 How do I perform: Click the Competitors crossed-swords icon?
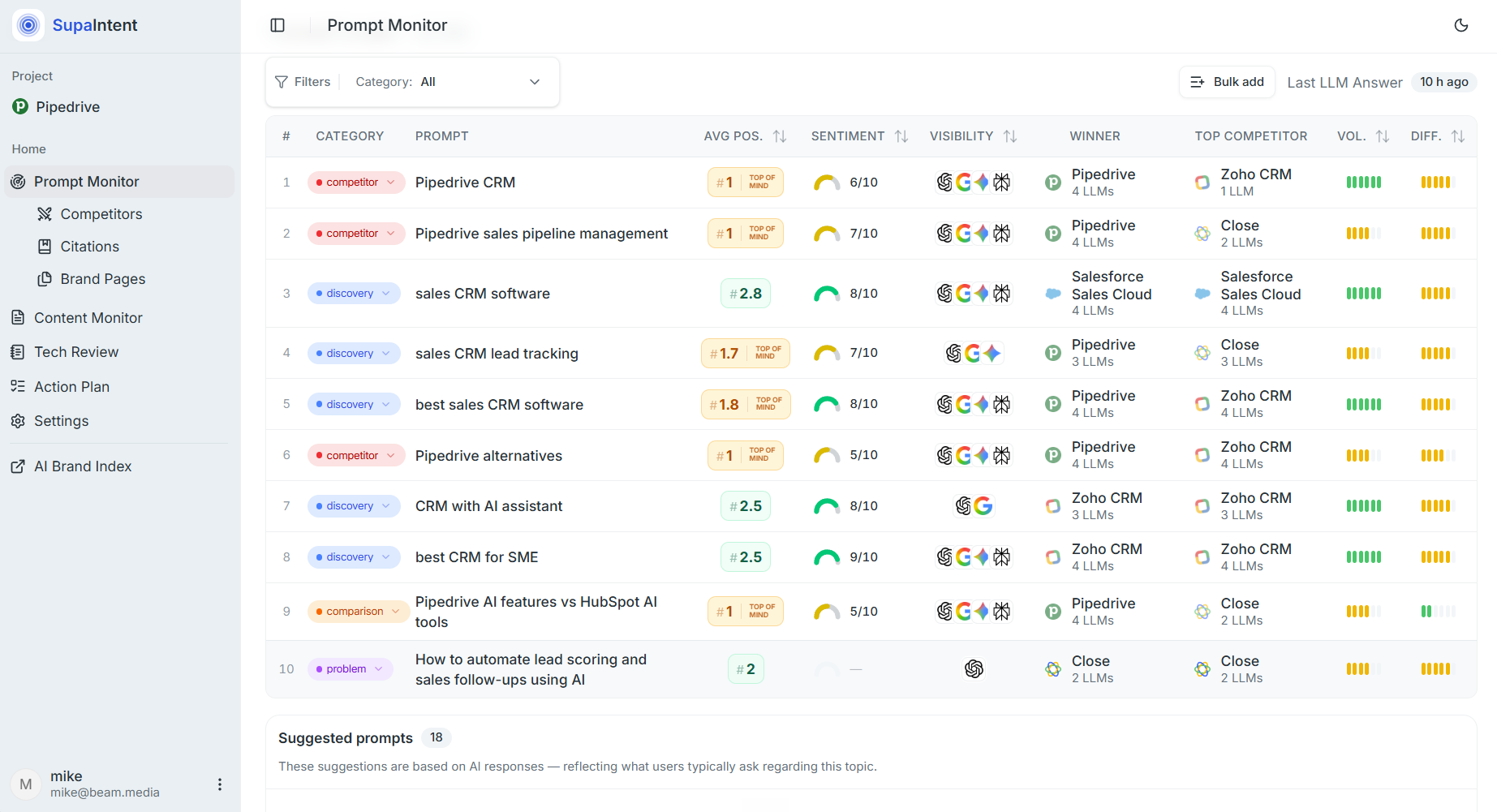click(x=45, y=214)
